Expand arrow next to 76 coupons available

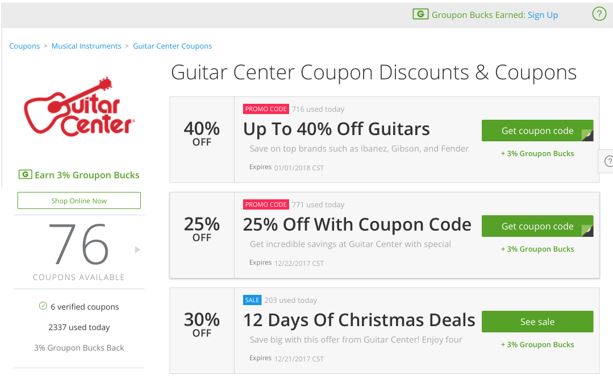[x=137, y=249]
